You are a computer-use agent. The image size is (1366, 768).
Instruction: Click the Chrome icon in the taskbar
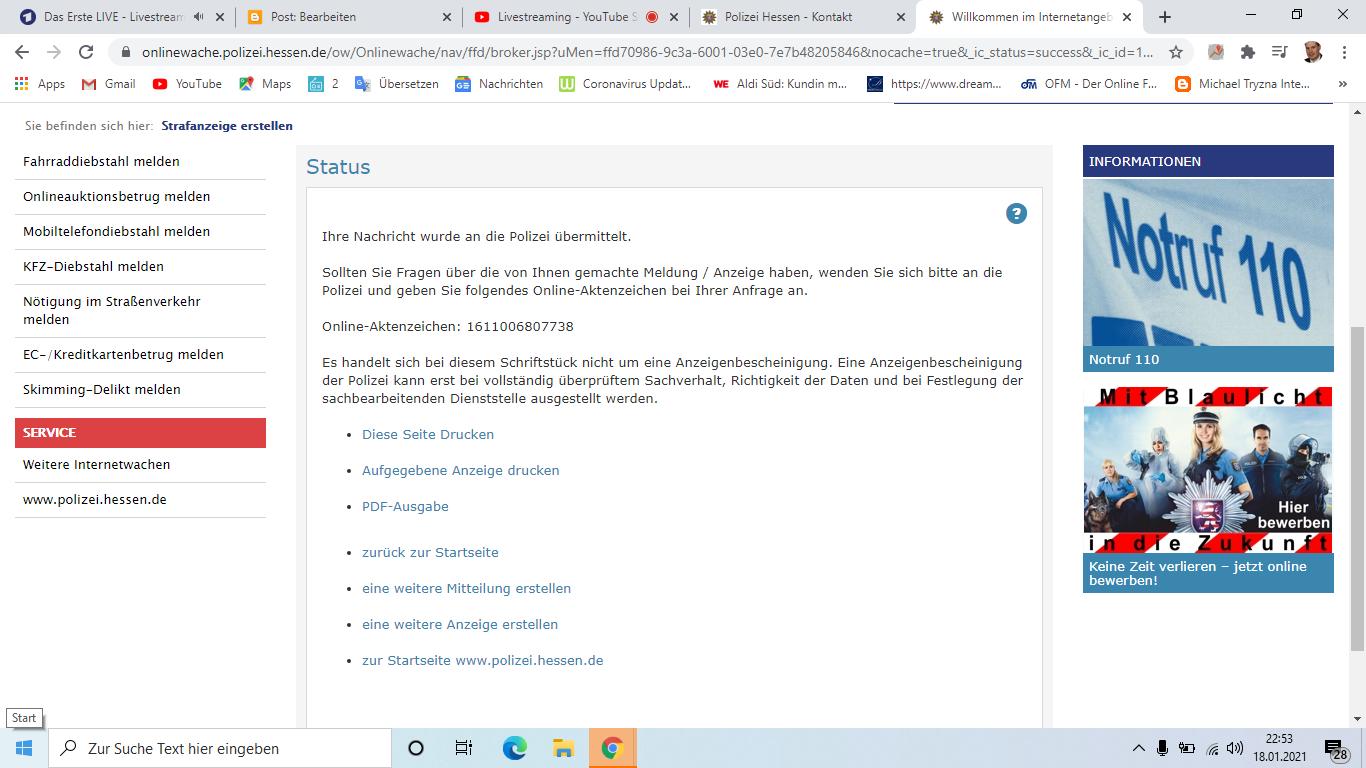tap(612, 748)
